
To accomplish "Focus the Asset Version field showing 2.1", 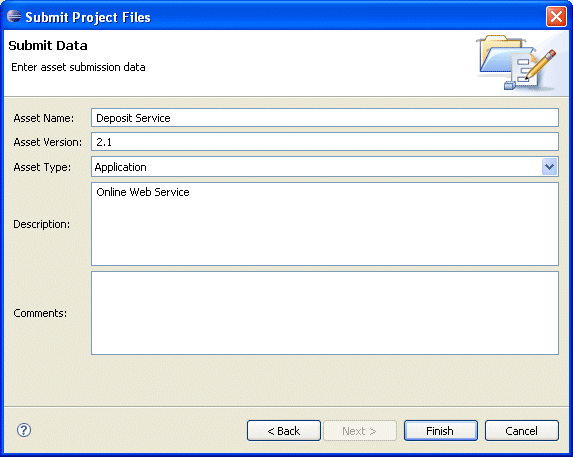I will tap(325, 142).
